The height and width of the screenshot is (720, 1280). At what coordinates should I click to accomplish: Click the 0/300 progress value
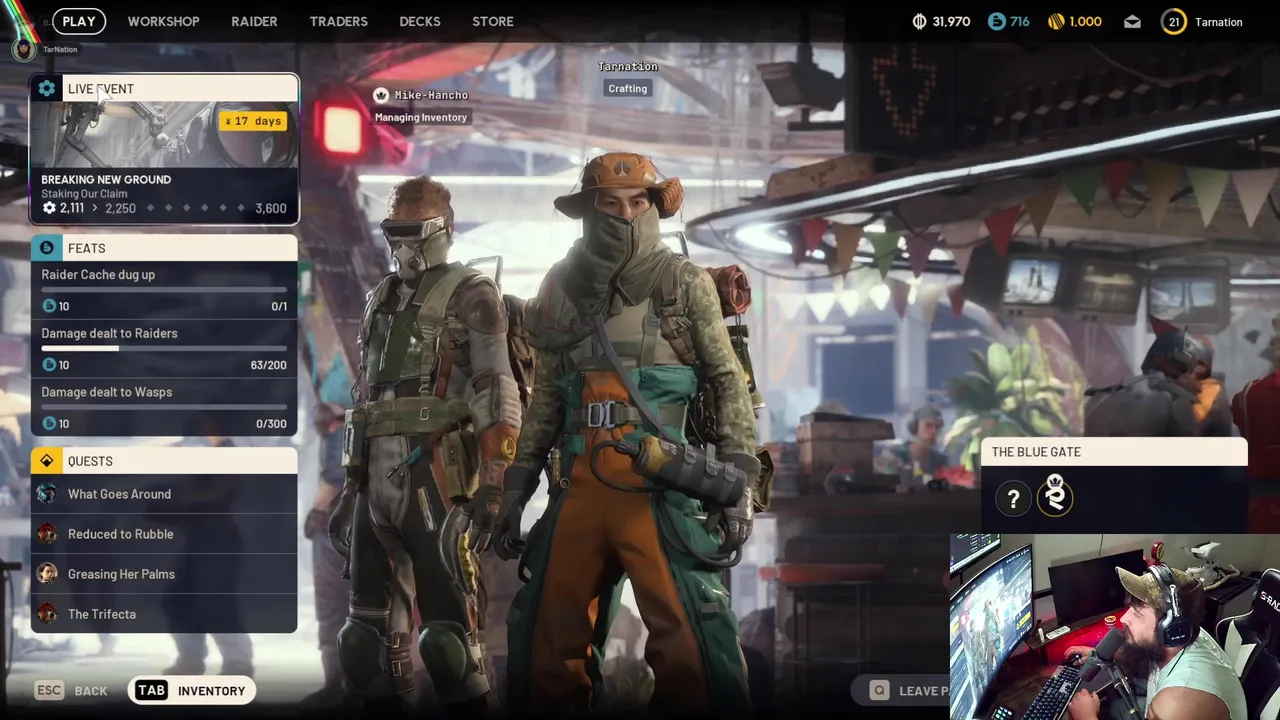pos(271,424)
